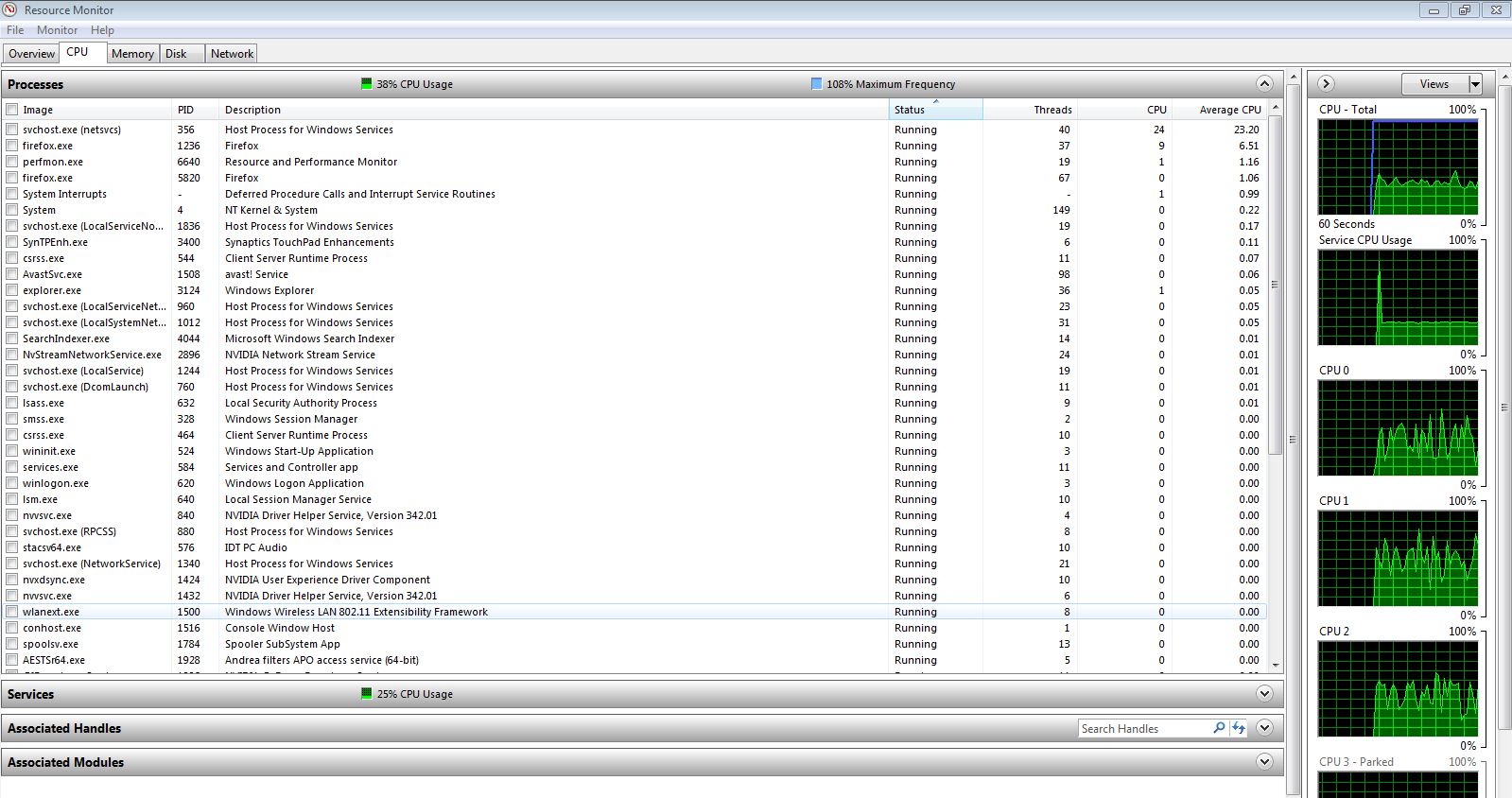Click the Search Handles input field
Image resolution: width=1512 pixels, height=798 pixels.
click(x=1144, y=728)
